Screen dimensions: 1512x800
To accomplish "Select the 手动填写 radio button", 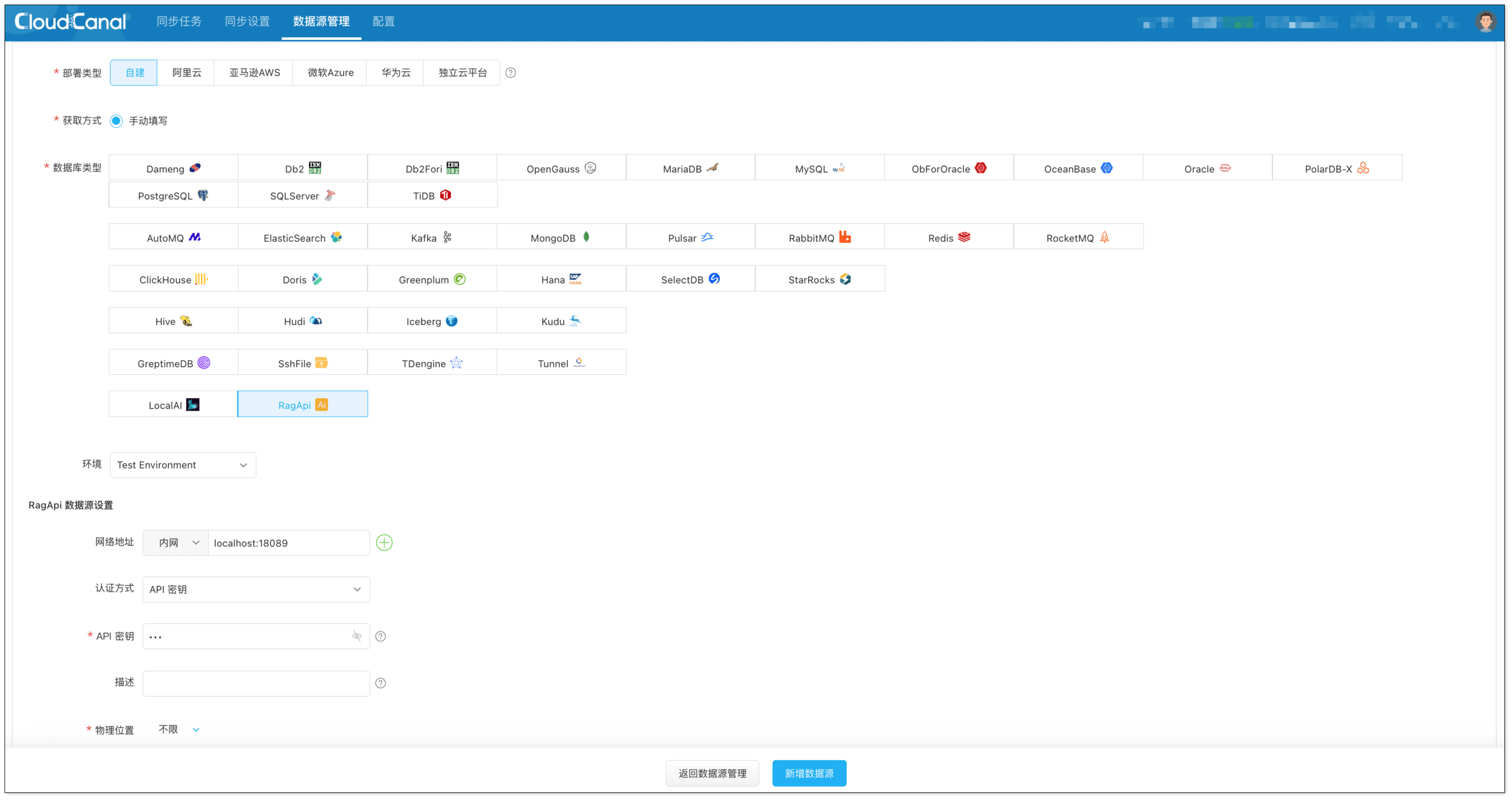I will point(116,121).
